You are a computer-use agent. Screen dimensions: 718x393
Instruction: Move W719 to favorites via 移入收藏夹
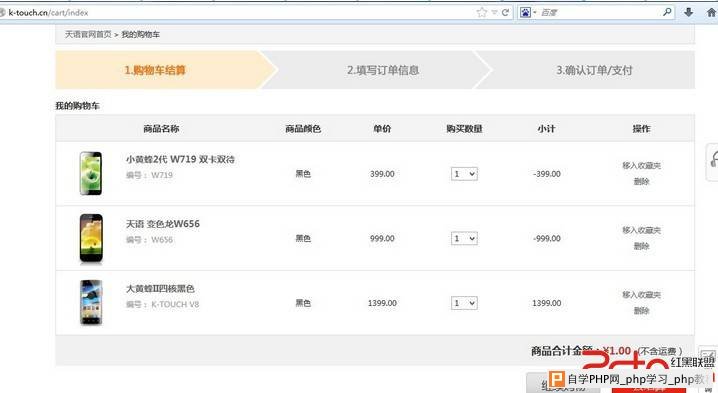coord(641,166)
